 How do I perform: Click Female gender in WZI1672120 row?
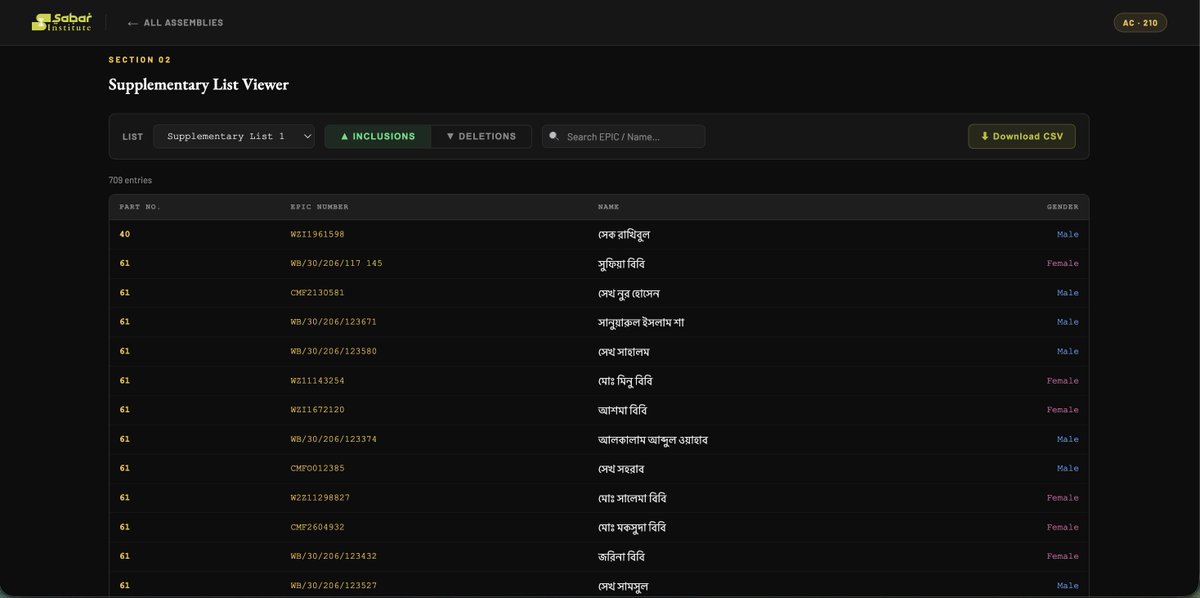click(1063, 410)
